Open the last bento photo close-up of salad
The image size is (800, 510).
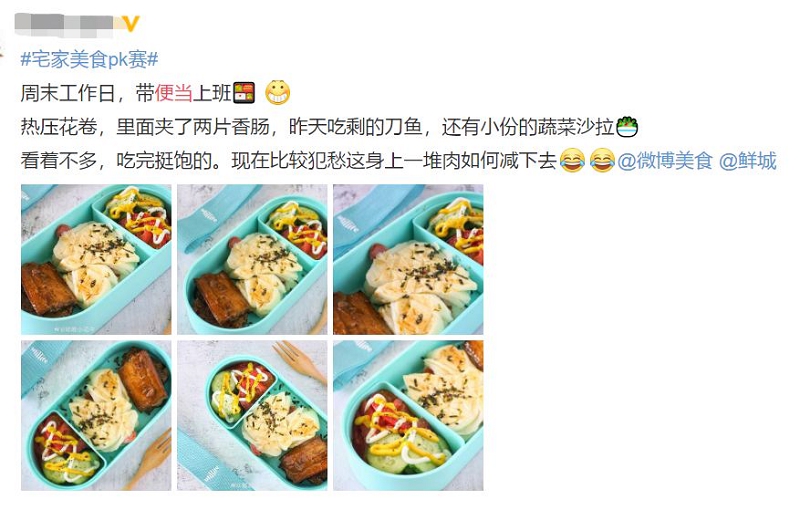tap(408, 416)
